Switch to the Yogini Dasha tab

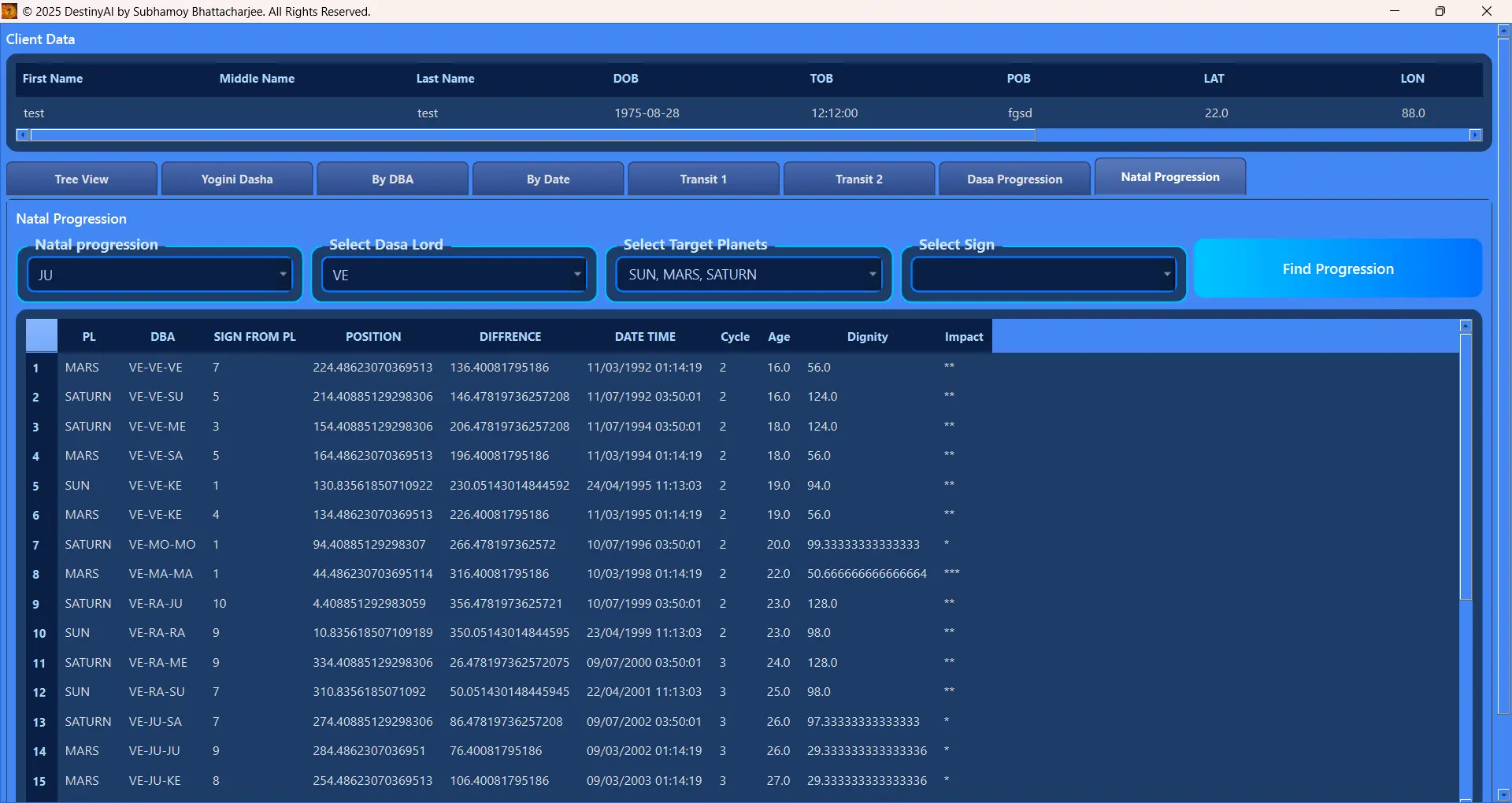click(x=236, y=179)
